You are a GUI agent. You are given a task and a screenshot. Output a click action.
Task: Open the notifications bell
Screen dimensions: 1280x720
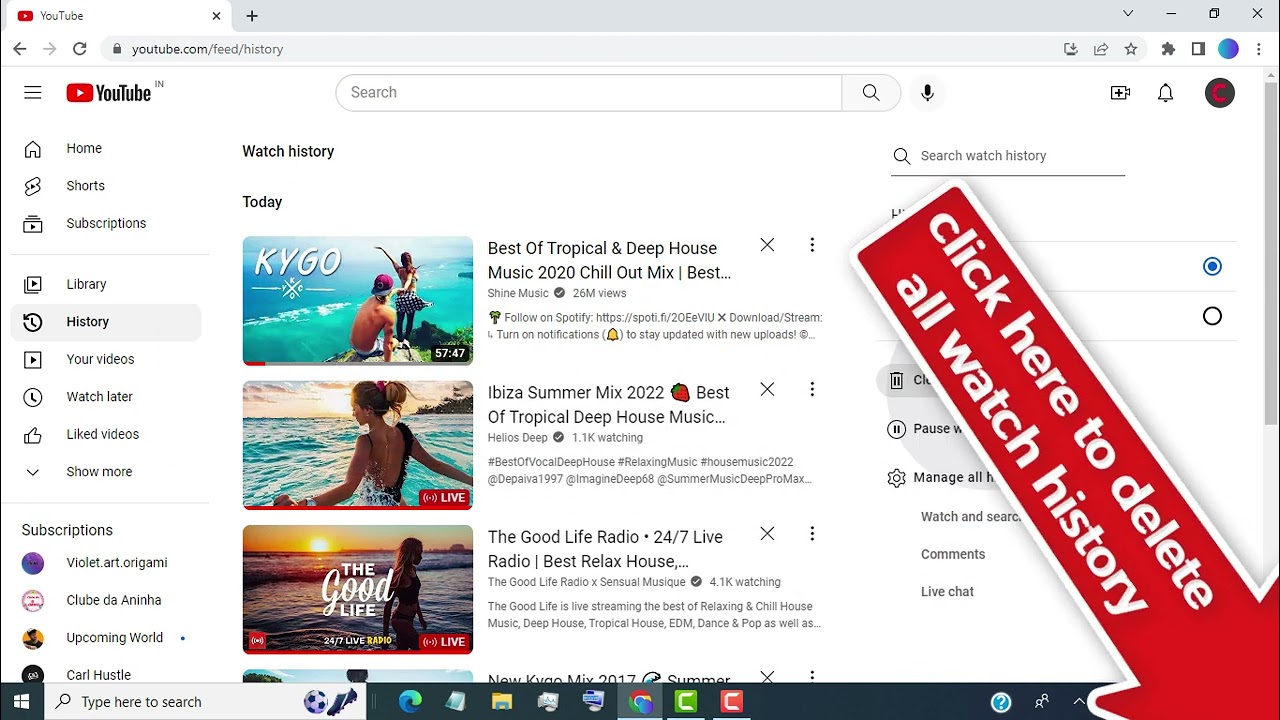coord(1165,93)
